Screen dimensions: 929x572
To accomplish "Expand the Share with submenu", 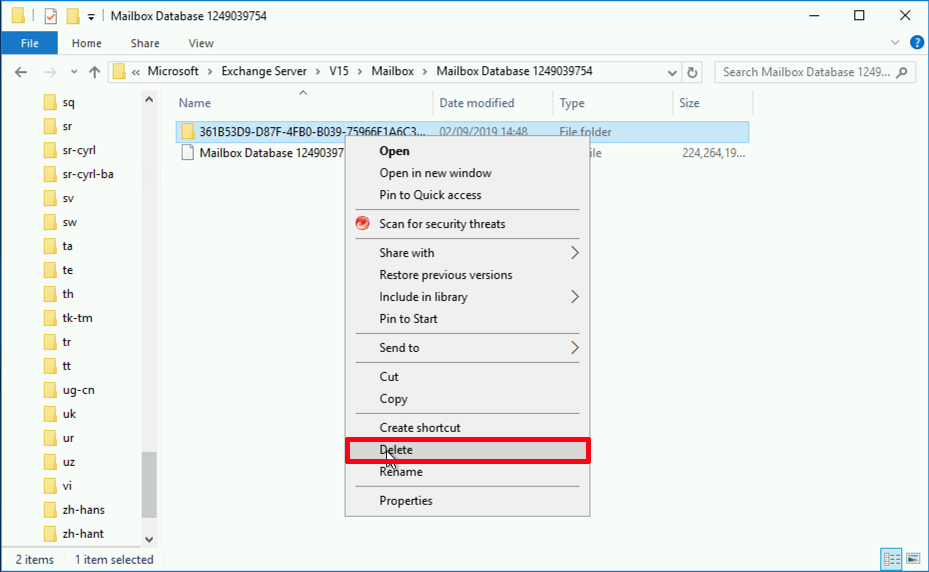I will (x=467, y=253).
